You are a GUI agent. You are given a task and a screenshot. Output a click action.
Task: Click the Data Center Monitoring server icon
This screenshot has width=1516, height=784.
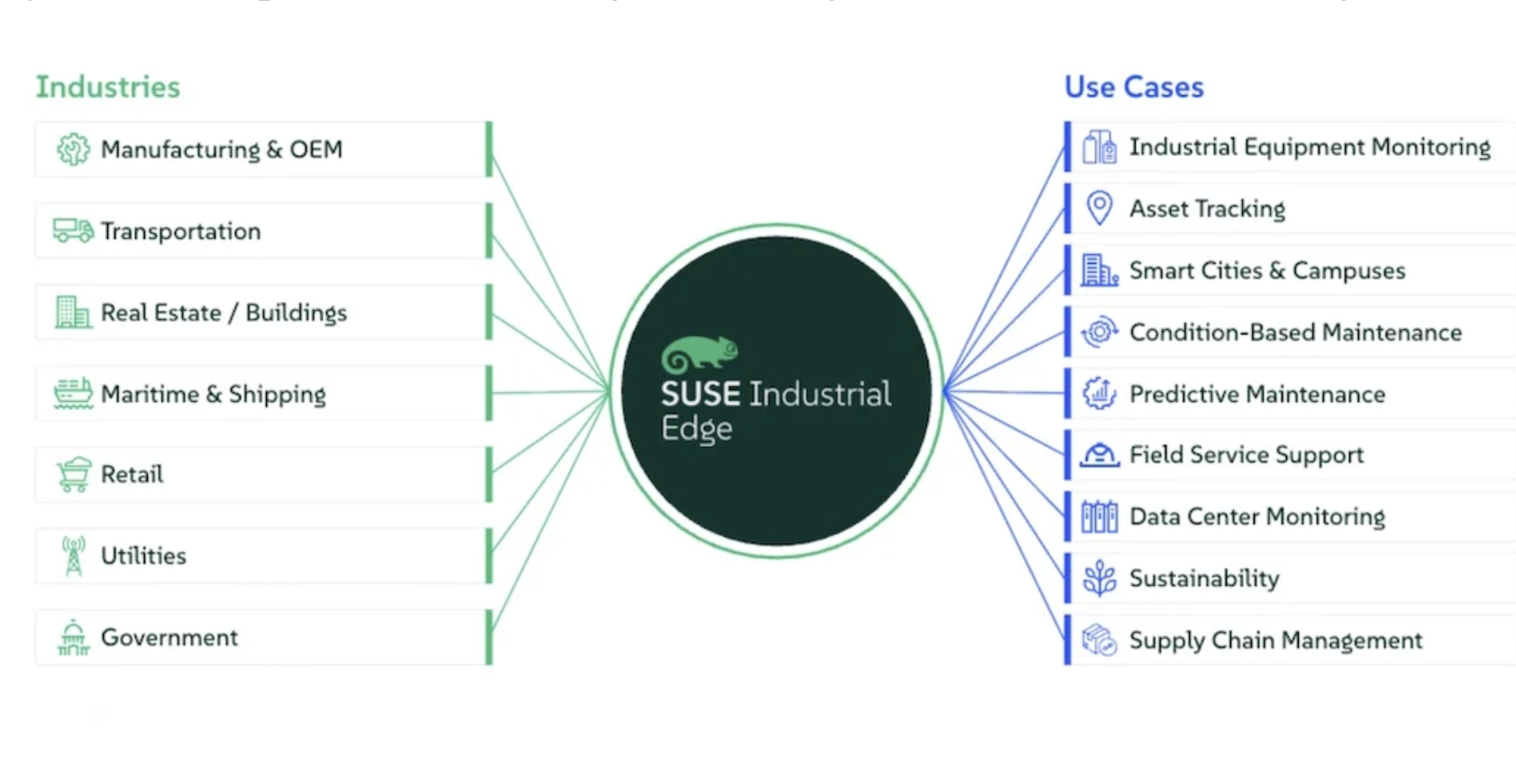click(1099, 517)
